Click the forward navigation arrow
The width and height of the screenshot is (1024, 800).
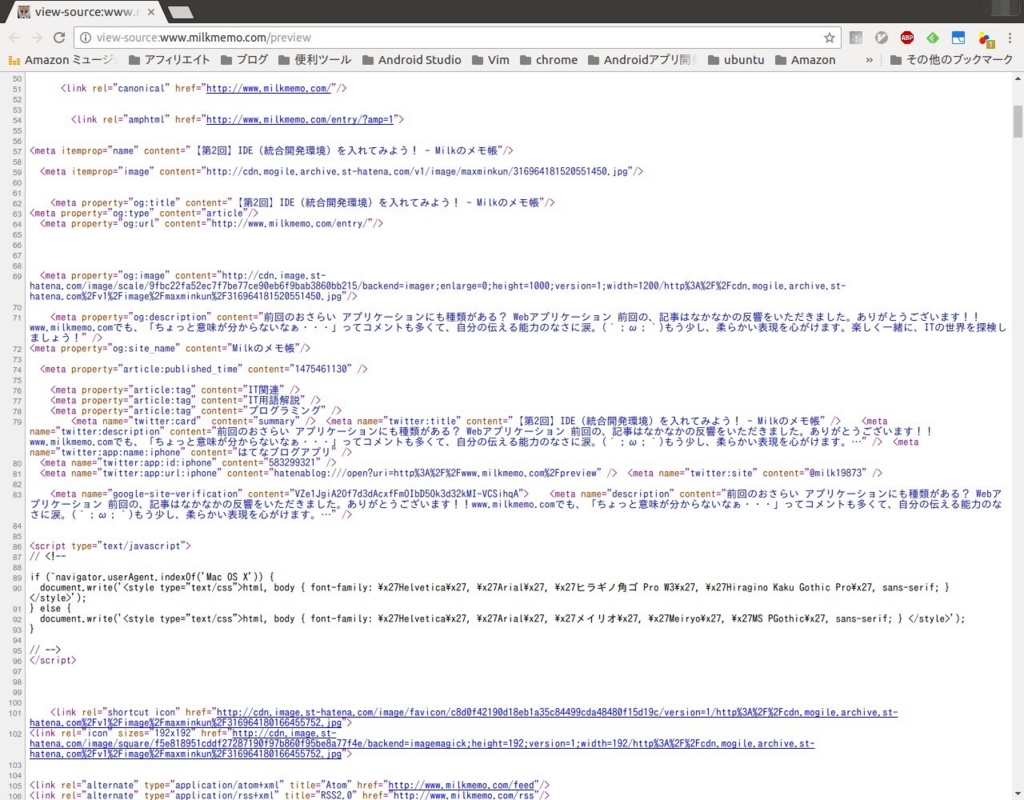pyautogui.click(x=37, y=37)
